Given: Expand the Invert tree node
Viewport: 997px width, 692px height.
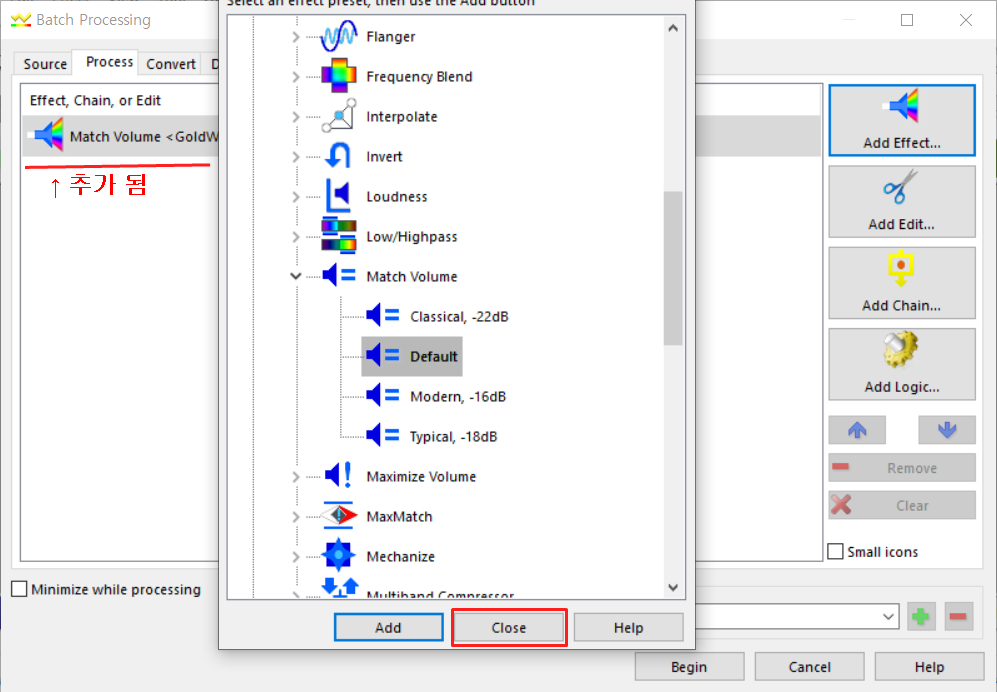Looking at the screenshot, I should 296,157.
